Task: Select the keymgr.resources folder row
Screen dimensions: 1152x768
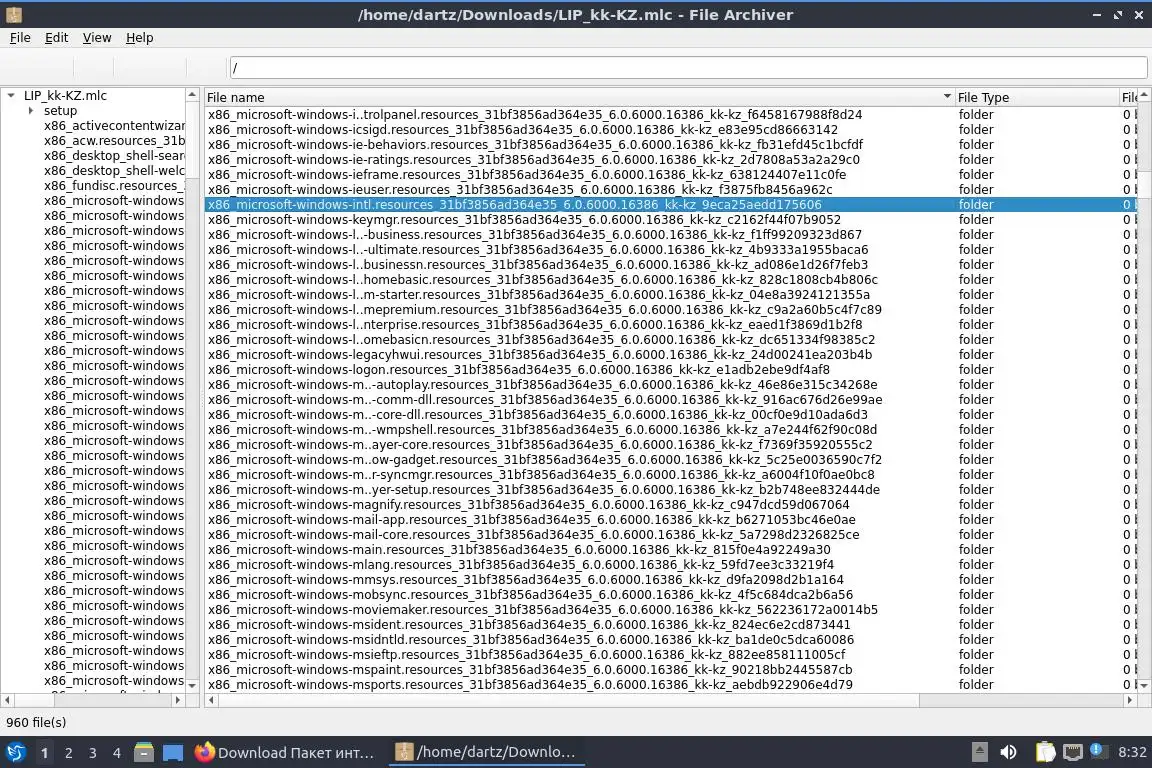Action: point(671,220)
